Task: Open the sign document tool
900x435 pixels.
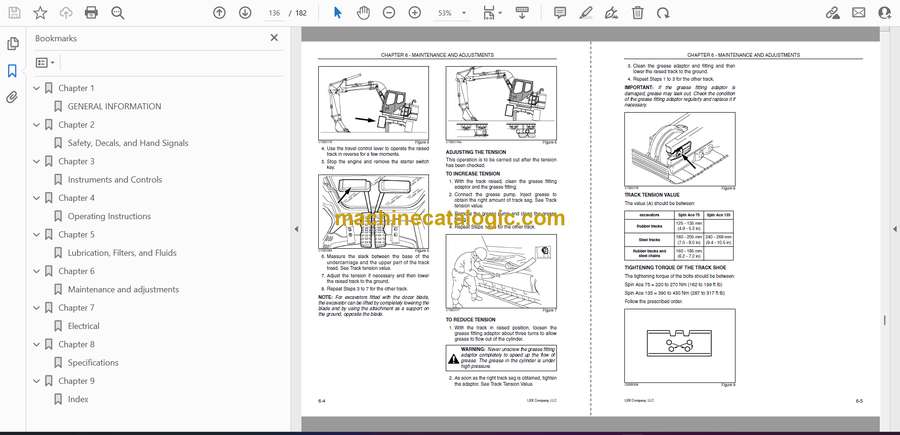Action: click(612, 13)
